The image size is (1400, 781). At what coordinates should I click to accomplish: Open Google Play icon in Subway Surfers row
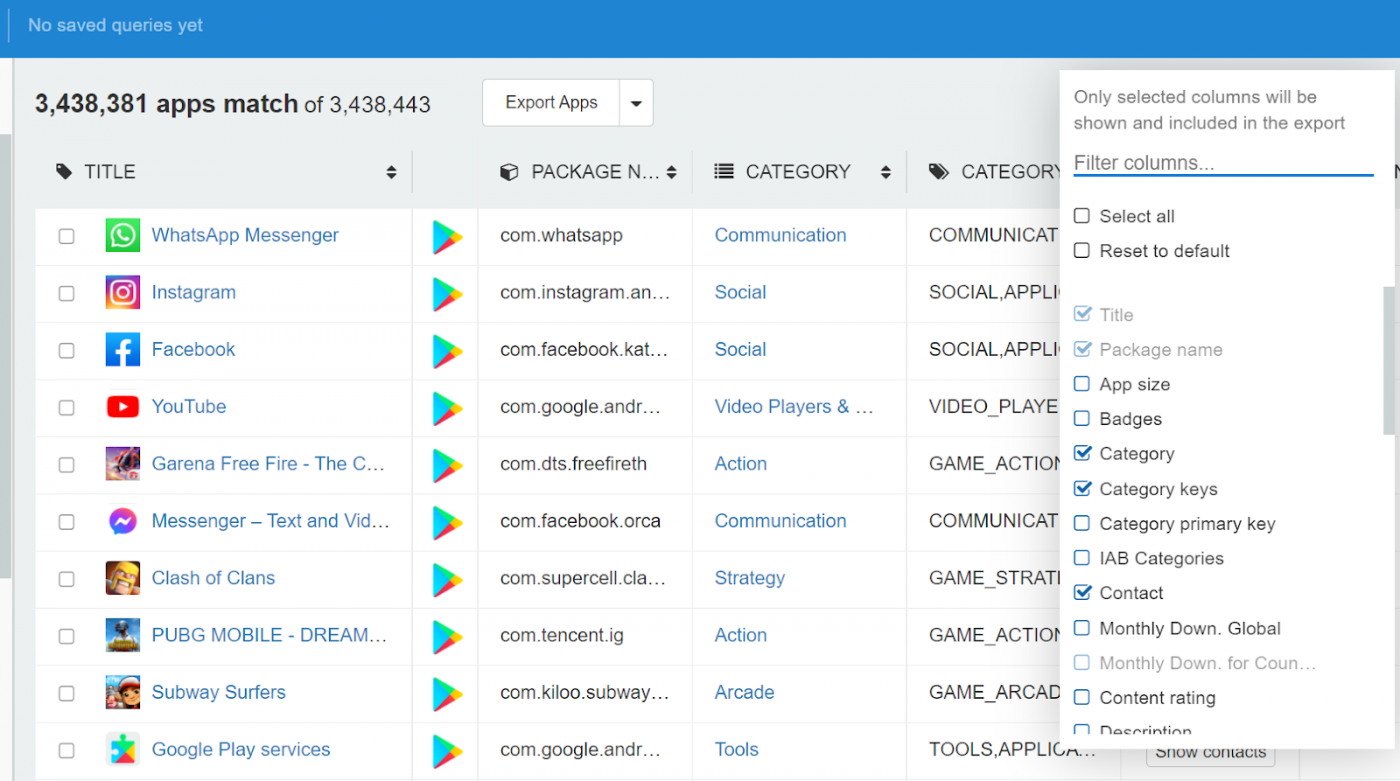[447, 693]
